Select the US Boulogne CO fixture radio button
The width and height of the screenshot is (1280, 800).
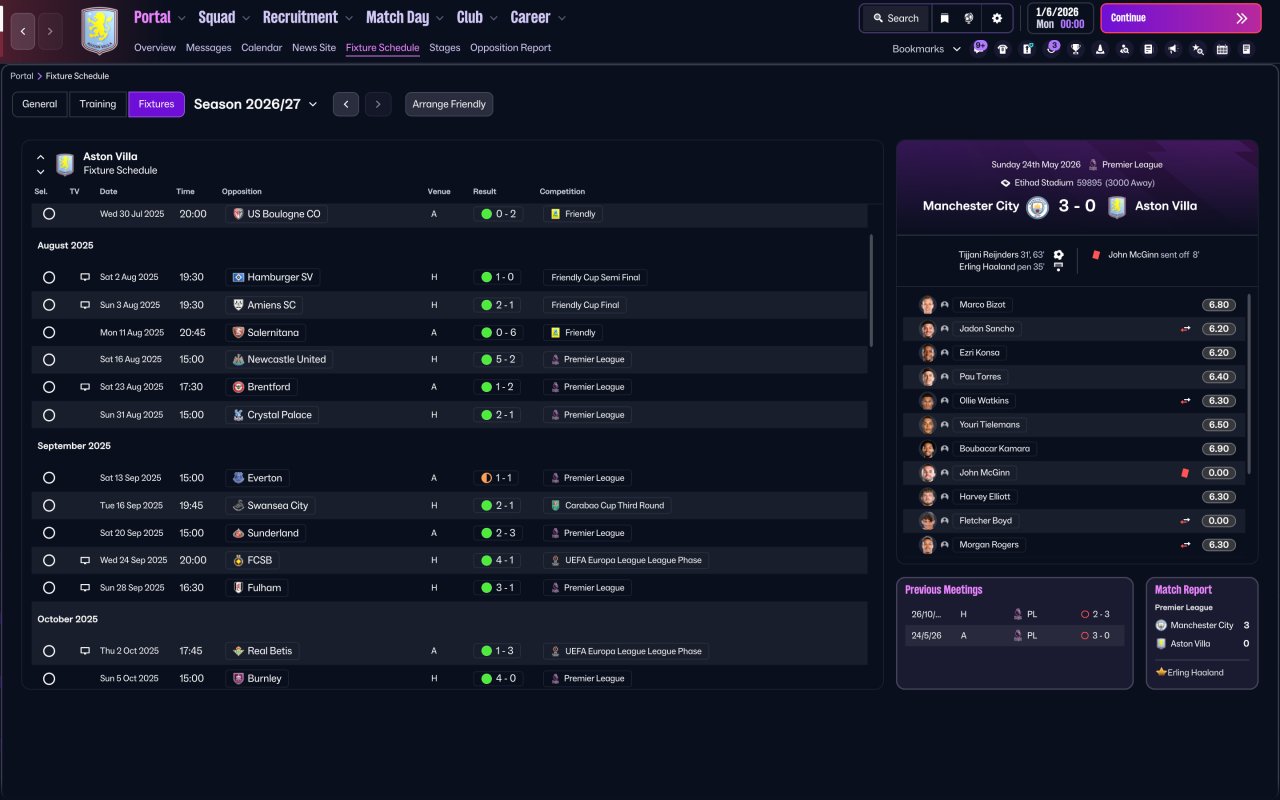pyautogui.click(x=49, y=214)
